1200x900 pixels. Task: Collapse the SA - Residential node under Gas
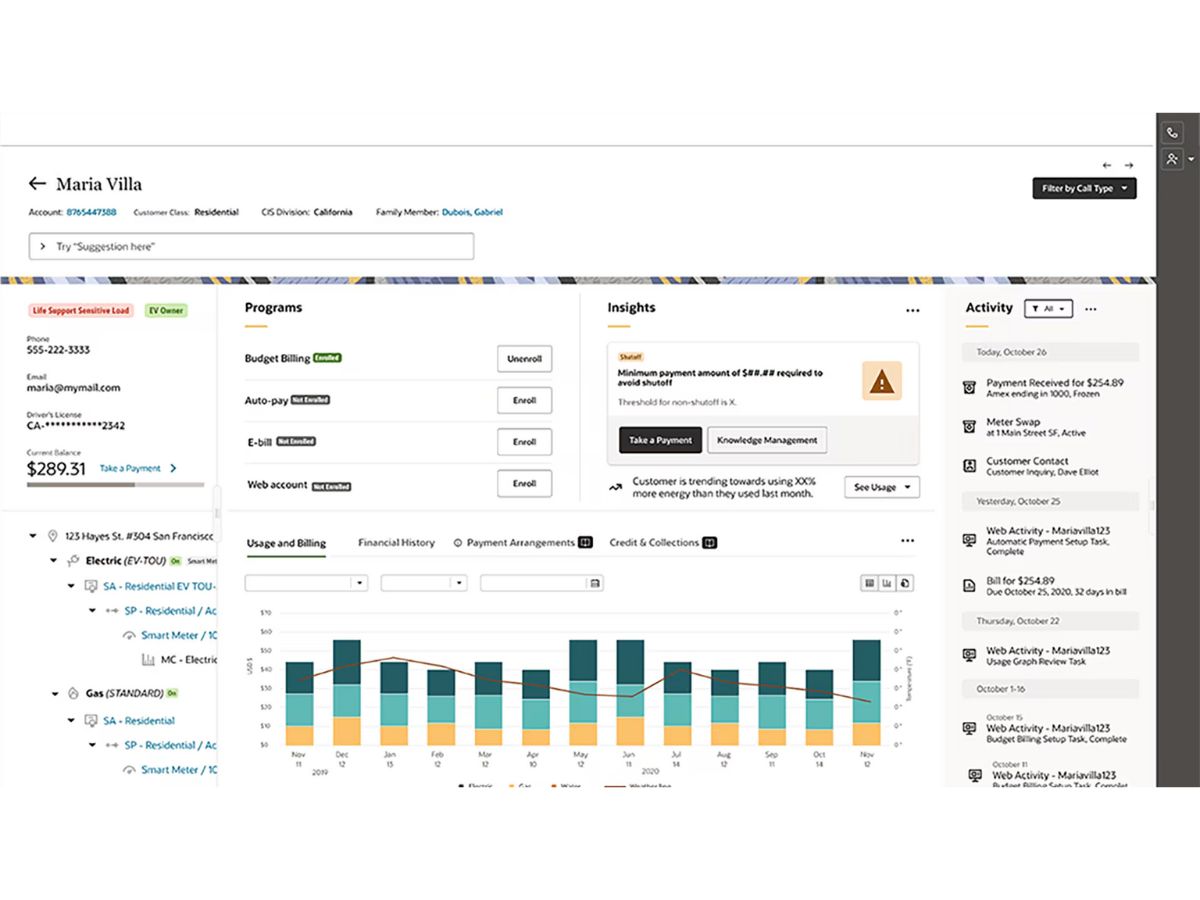point(71,721)
